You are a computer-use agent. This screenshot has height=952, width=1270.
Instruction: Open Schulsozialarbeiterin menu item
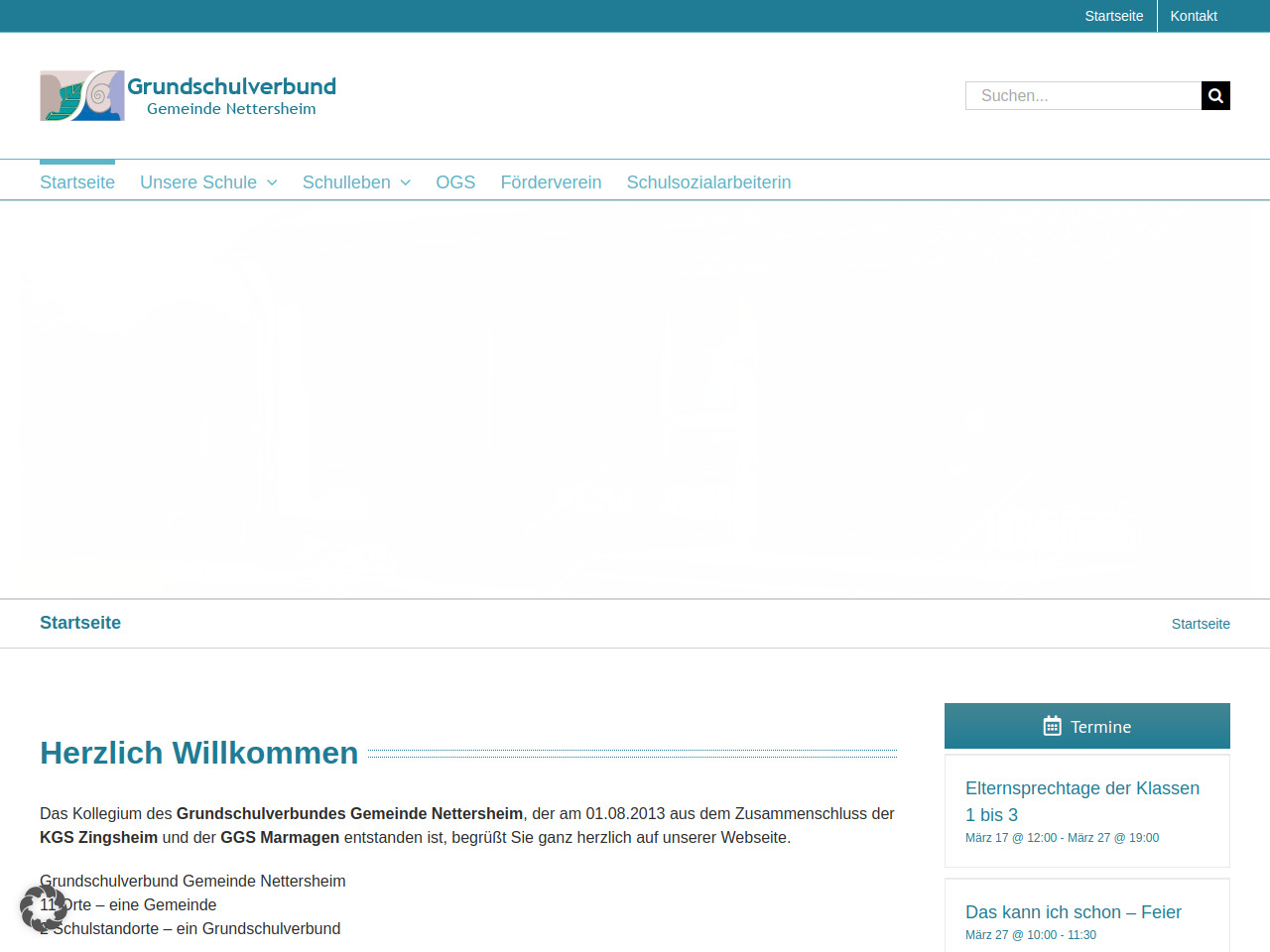(708, 182)
